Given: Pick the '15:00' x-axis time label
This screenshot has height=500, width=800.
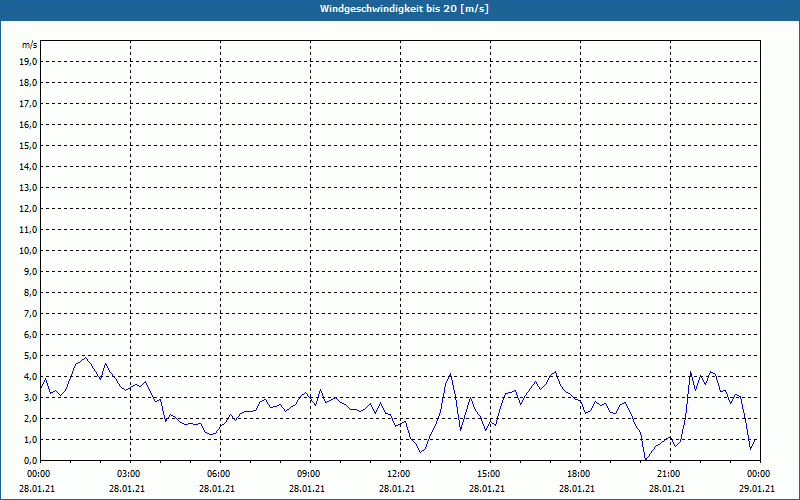Looking at the screenshot, I should click(488, 474).
